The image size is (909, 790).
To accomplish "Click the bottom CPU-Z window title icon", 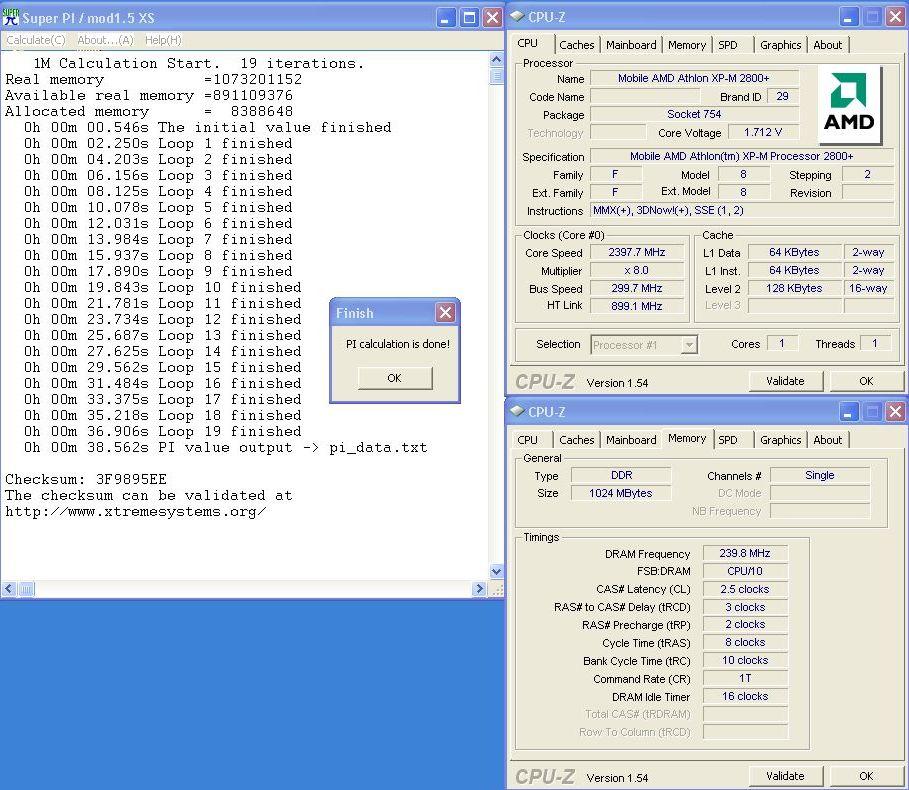I will (x=517, y=412).
